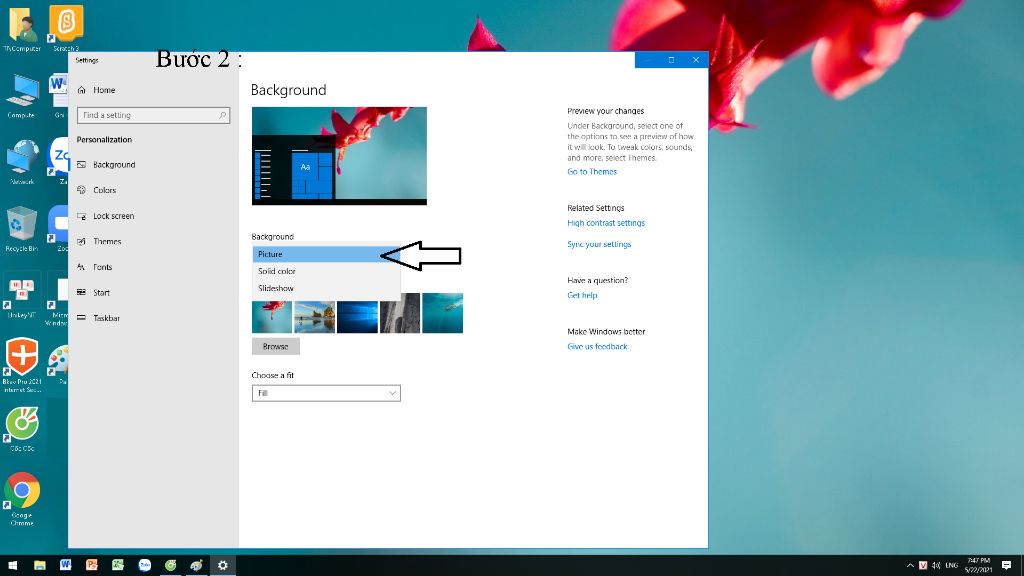Open PowerPoint from the taskbar
Viewport: 1024px width, 576px height.
point(90,565)
